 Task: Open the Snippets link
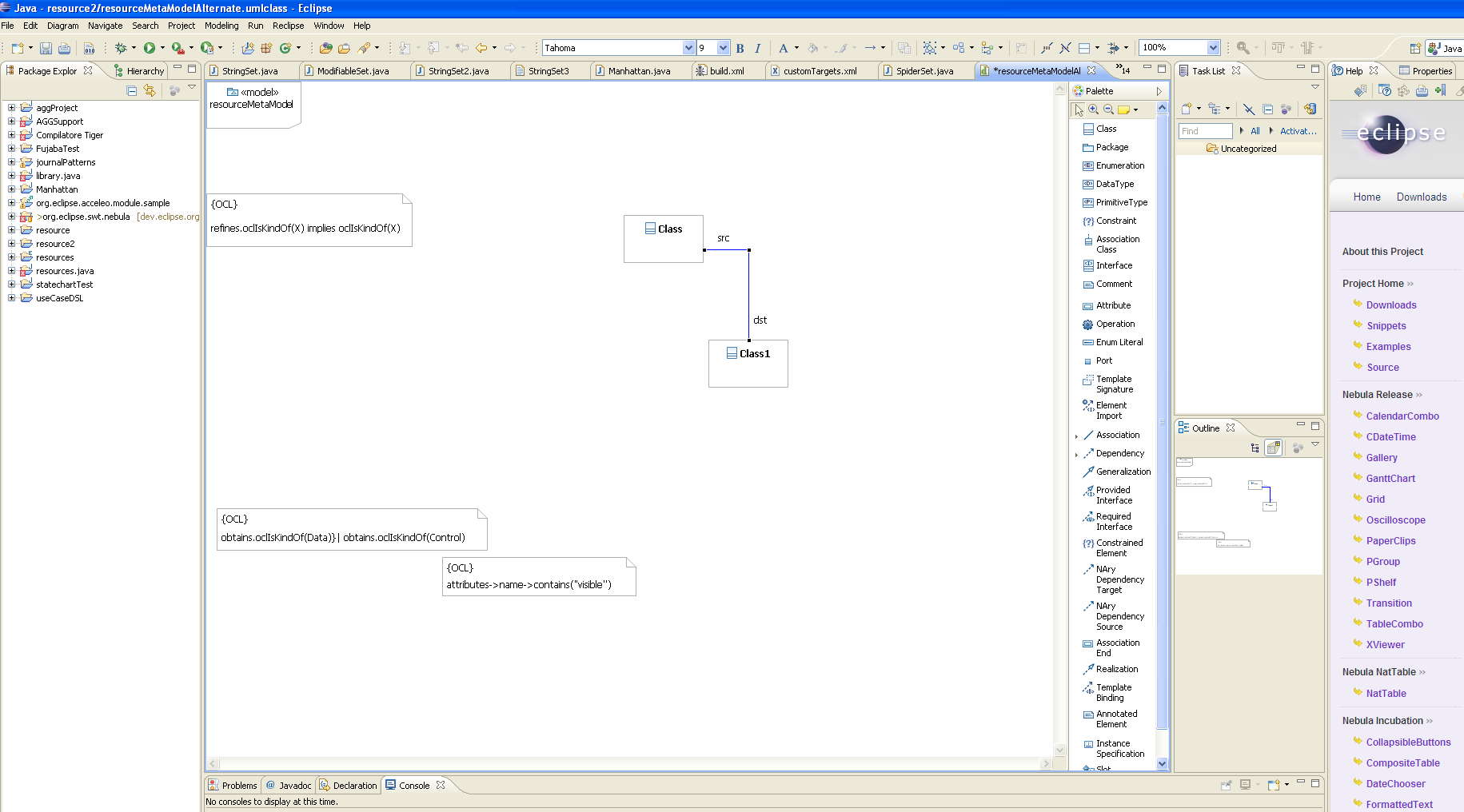click(1386, 326)
